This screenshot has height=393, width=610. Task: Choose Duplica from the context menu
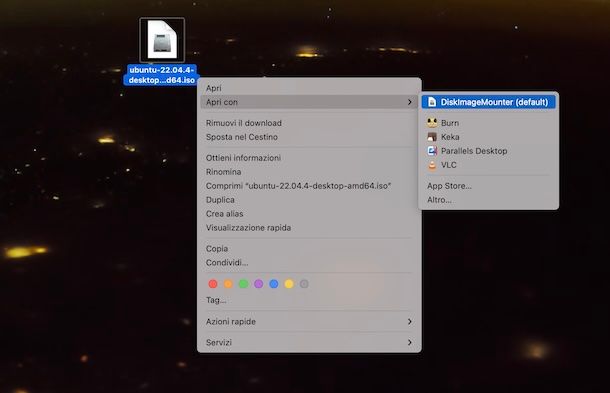(x=309, y=200)
